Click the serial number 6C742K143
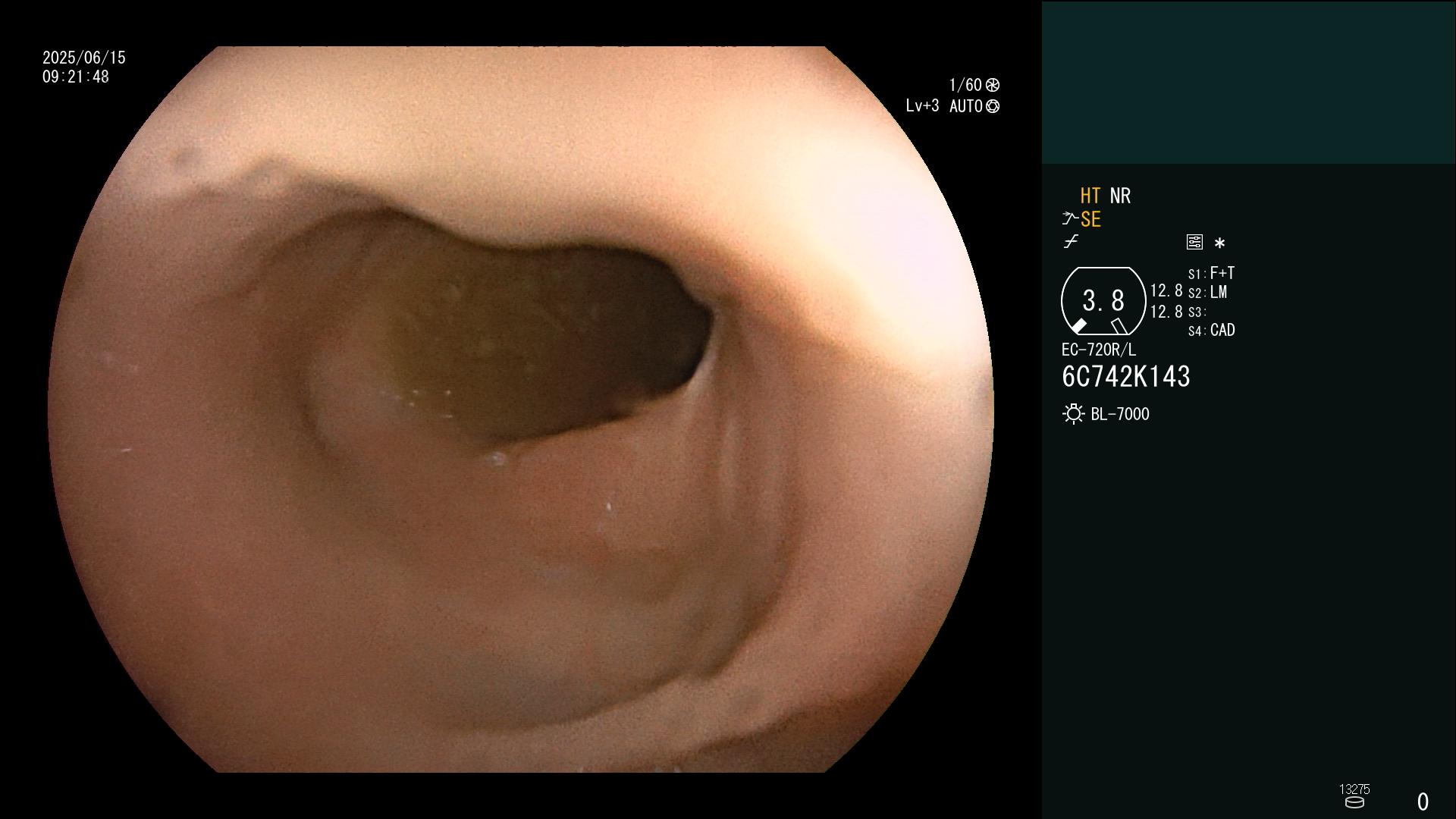Viewport: 1456px width, 819px height. [x=1126, y=377]
